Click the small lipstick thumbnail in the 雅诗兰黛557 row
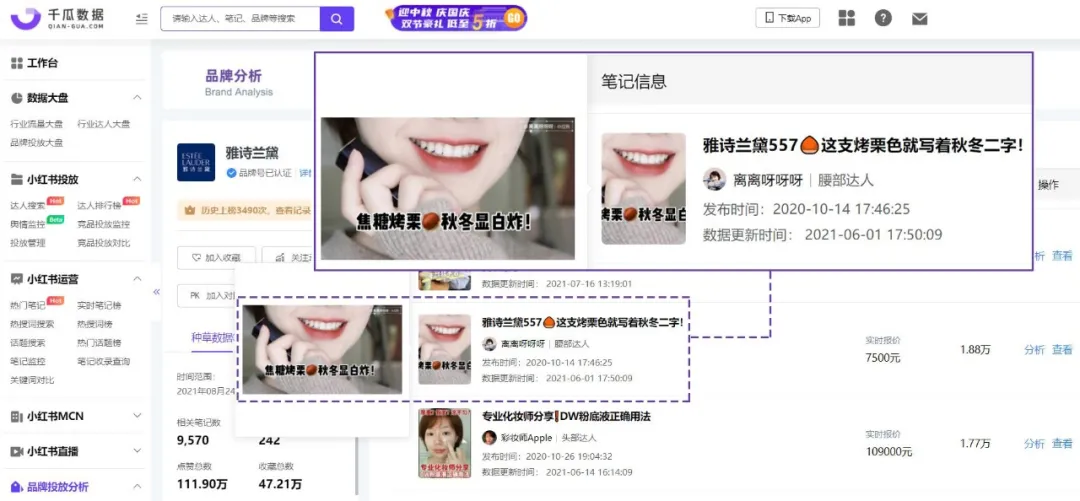This screenshot has height=501, width=1080. [x=445, y=349]
